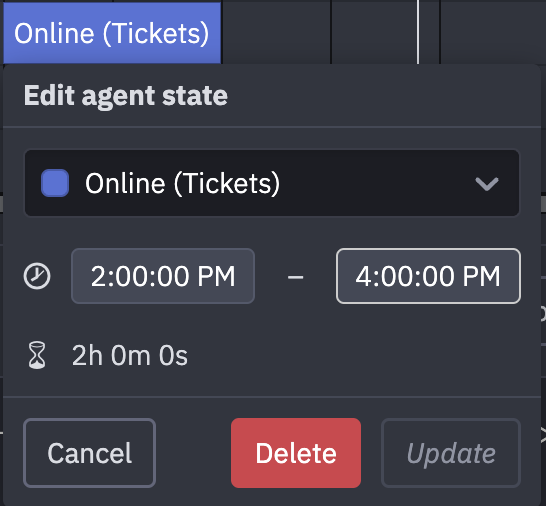The height and width of the screenshot is (506, 546).
Task: Select the 4:00:00 PM end time field
Action: coord(428,276)
